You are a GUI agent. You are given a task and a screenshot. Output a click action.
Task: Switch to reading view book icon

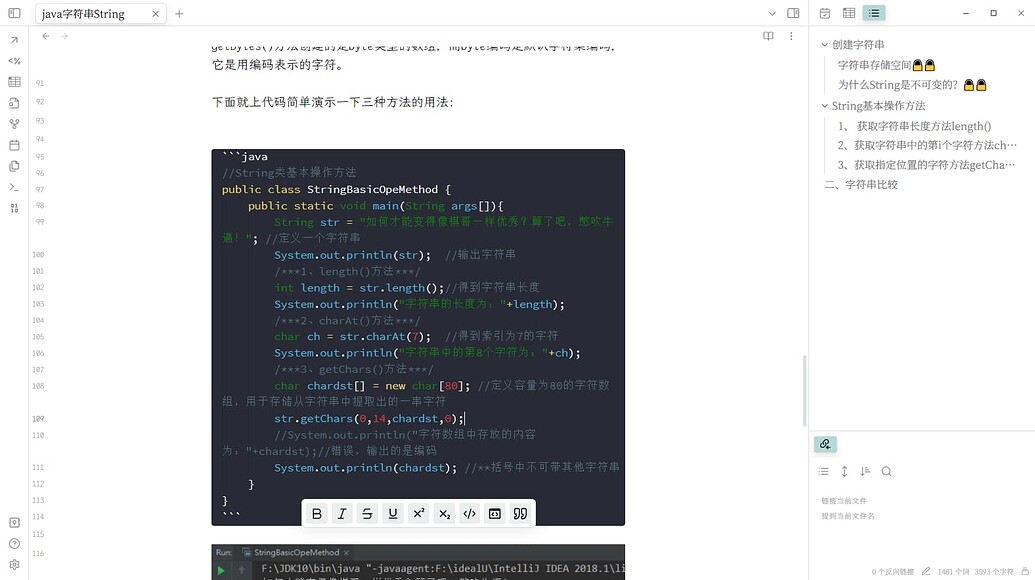768,36
